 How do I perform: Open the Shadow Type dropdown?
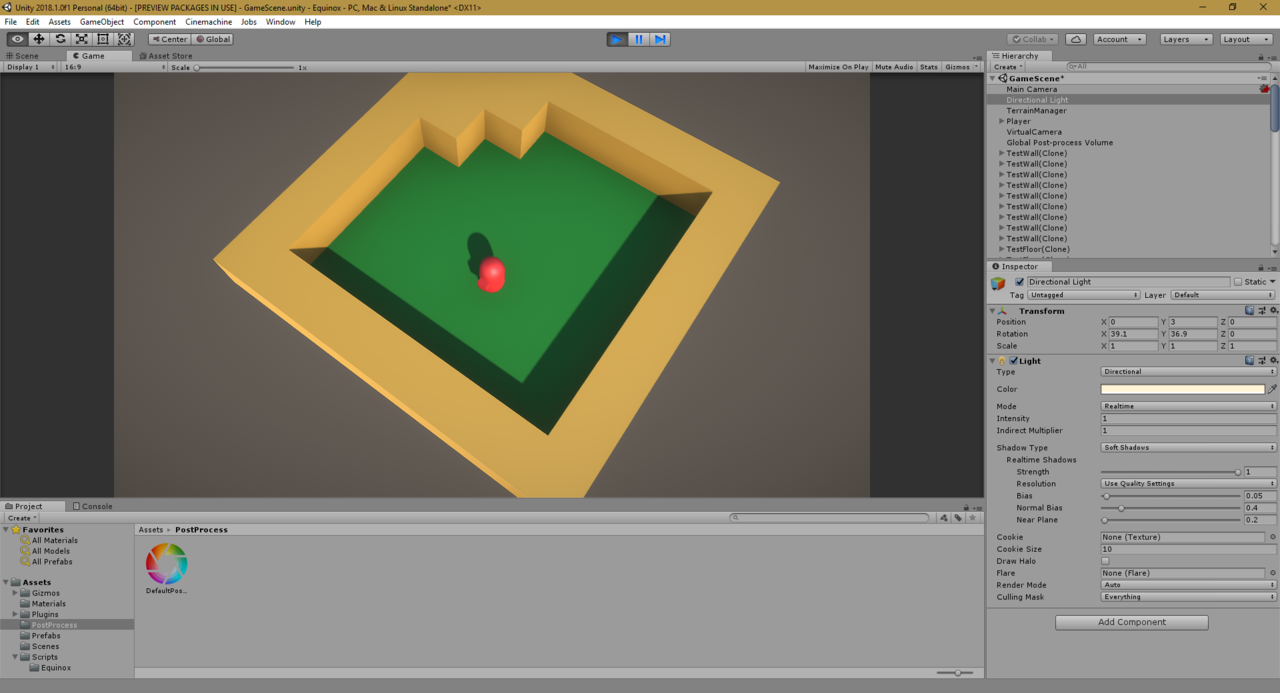click(x=1188, y=448)
